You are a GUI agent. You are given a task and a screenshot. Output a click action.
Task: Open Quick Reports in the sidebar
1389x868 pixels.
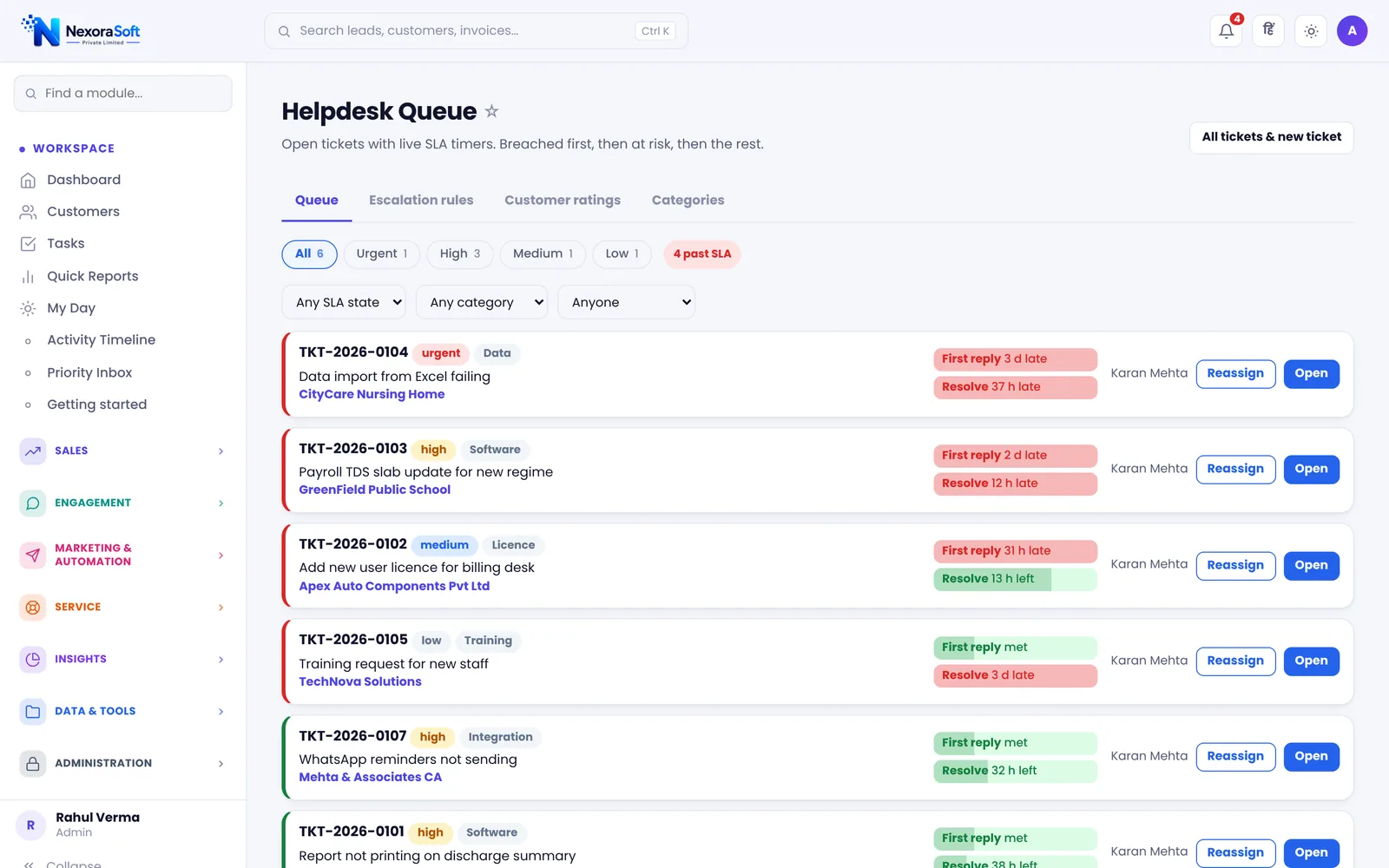point(92,276)
